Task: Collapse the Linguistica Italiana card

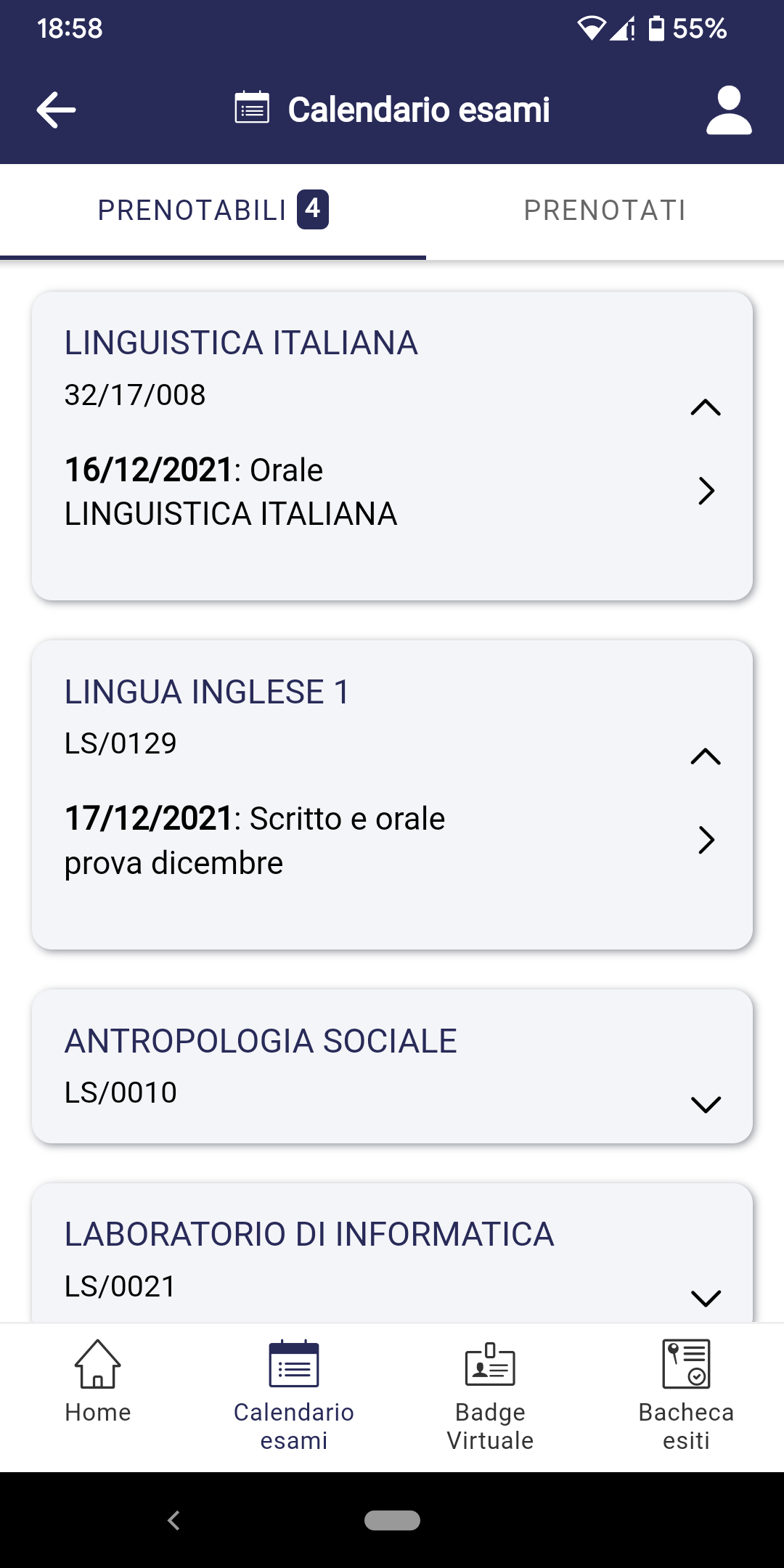Action: click(706, 407)
